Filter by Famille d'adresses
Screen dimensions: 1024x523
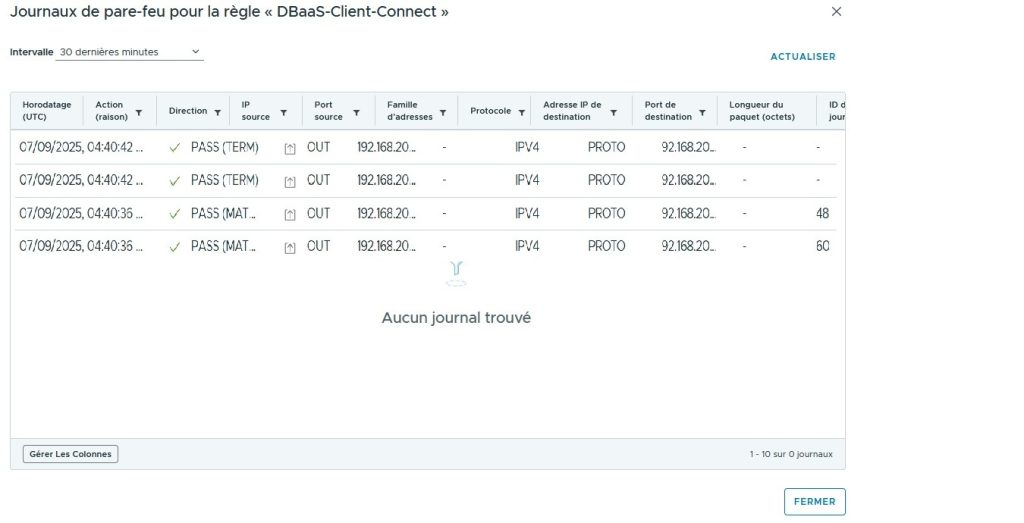[x=442, y=112]
